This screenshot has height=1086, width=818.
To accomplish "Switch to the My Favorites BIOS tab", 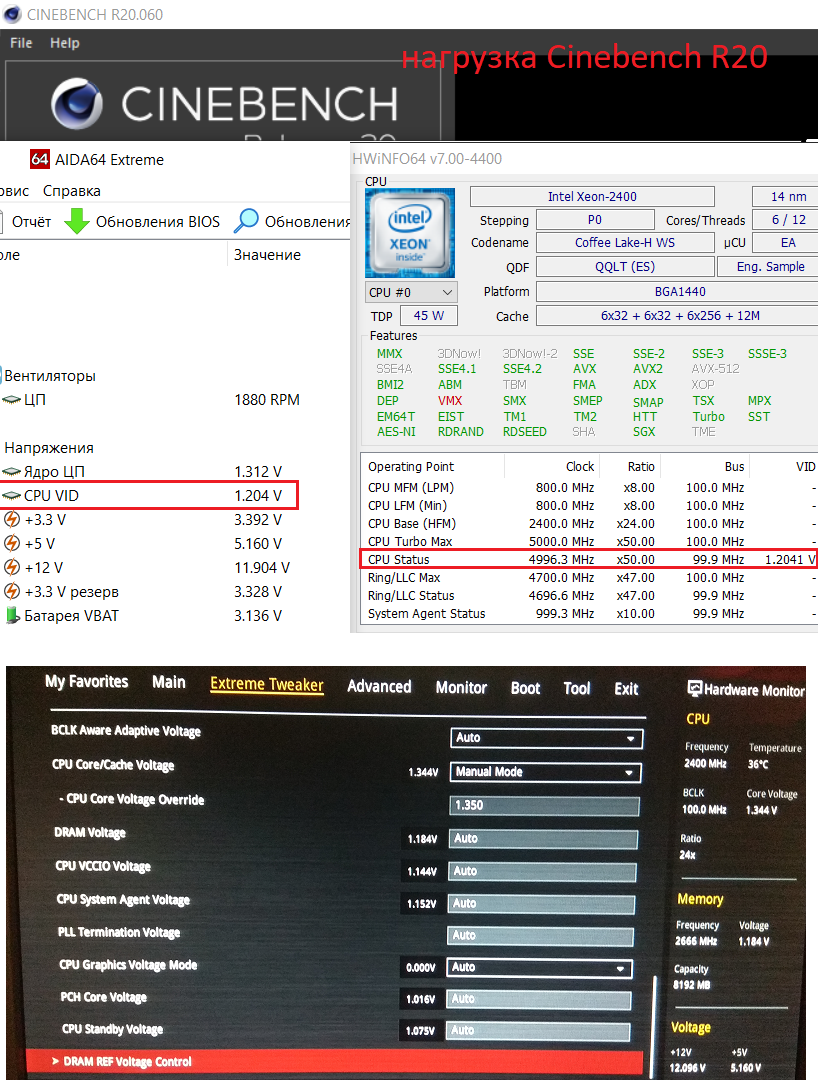I will tap(87, 682).
